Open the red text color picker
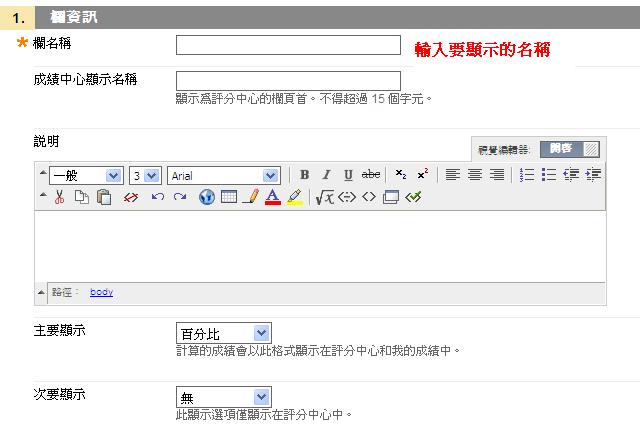 tap(273, 197)
